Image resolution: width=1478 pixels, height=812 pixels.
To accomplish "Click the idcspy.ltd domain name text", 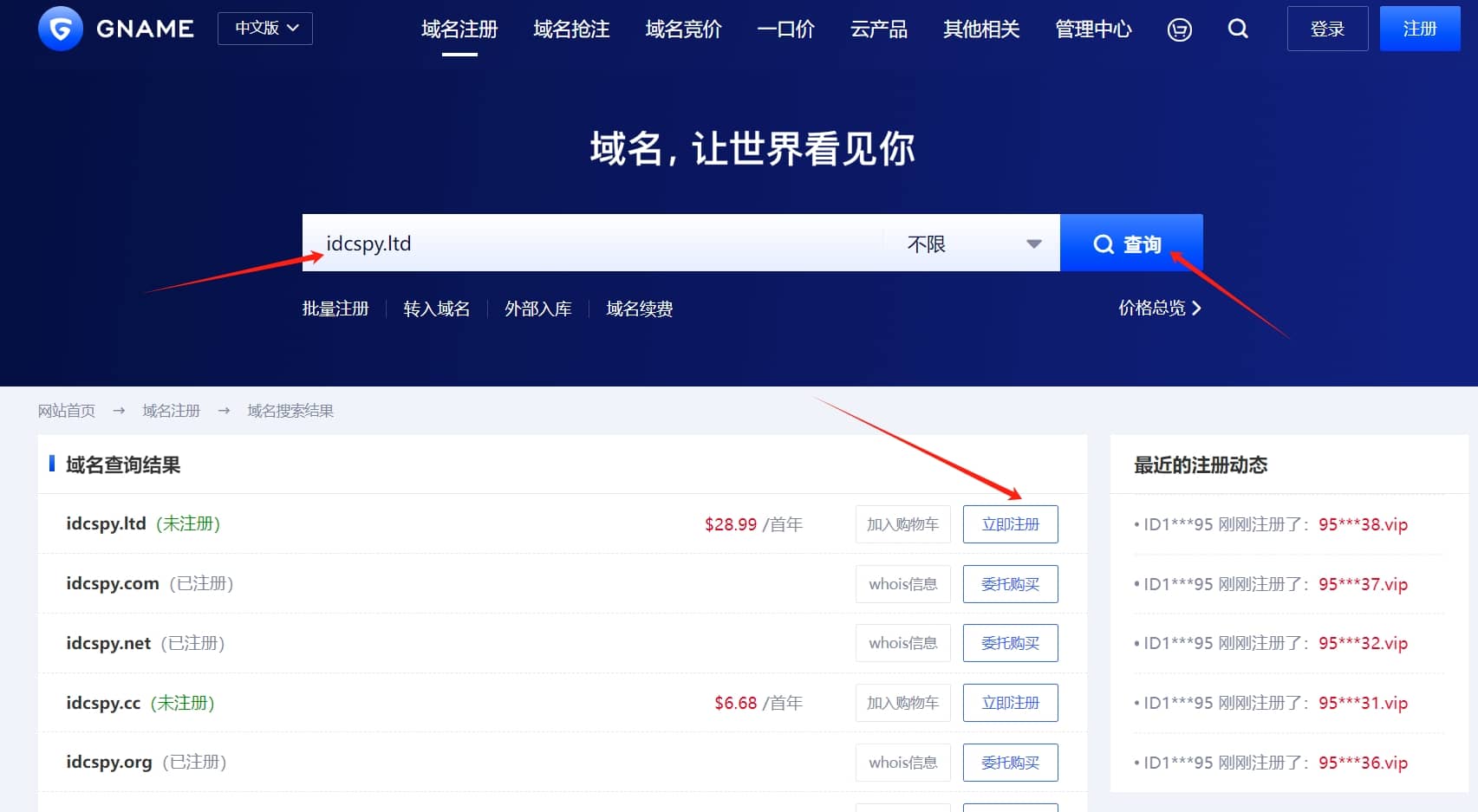I will 106,523.
